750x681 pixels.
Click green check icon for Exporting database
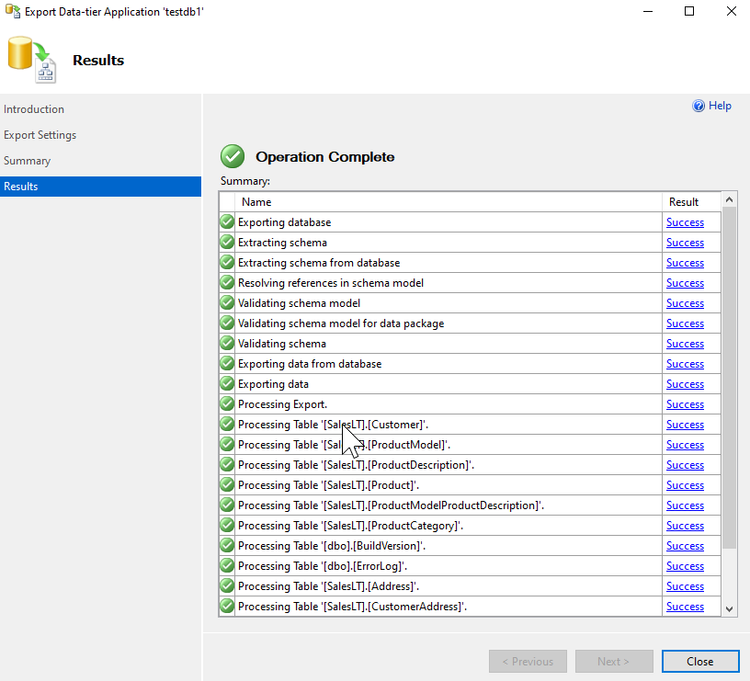click(227, 222)
